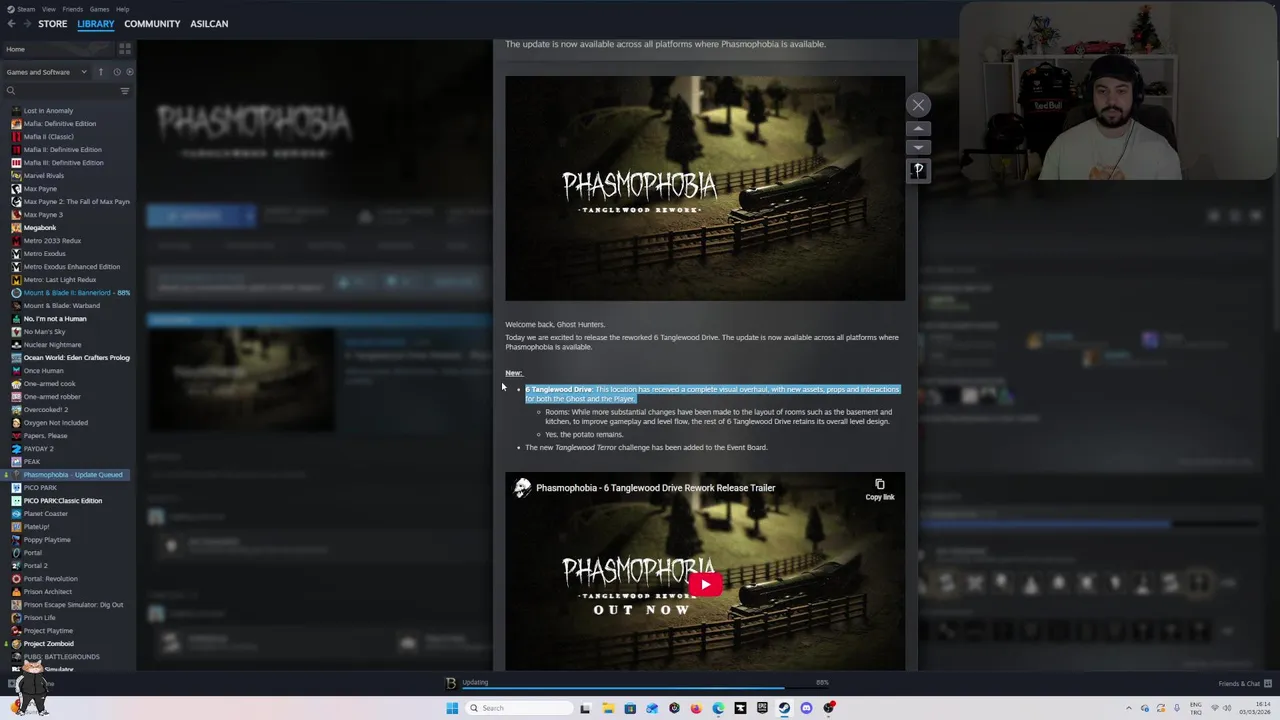Switch to the LIBRARY tab
Screen dimensions: 1280x720
tap(96, 24)
